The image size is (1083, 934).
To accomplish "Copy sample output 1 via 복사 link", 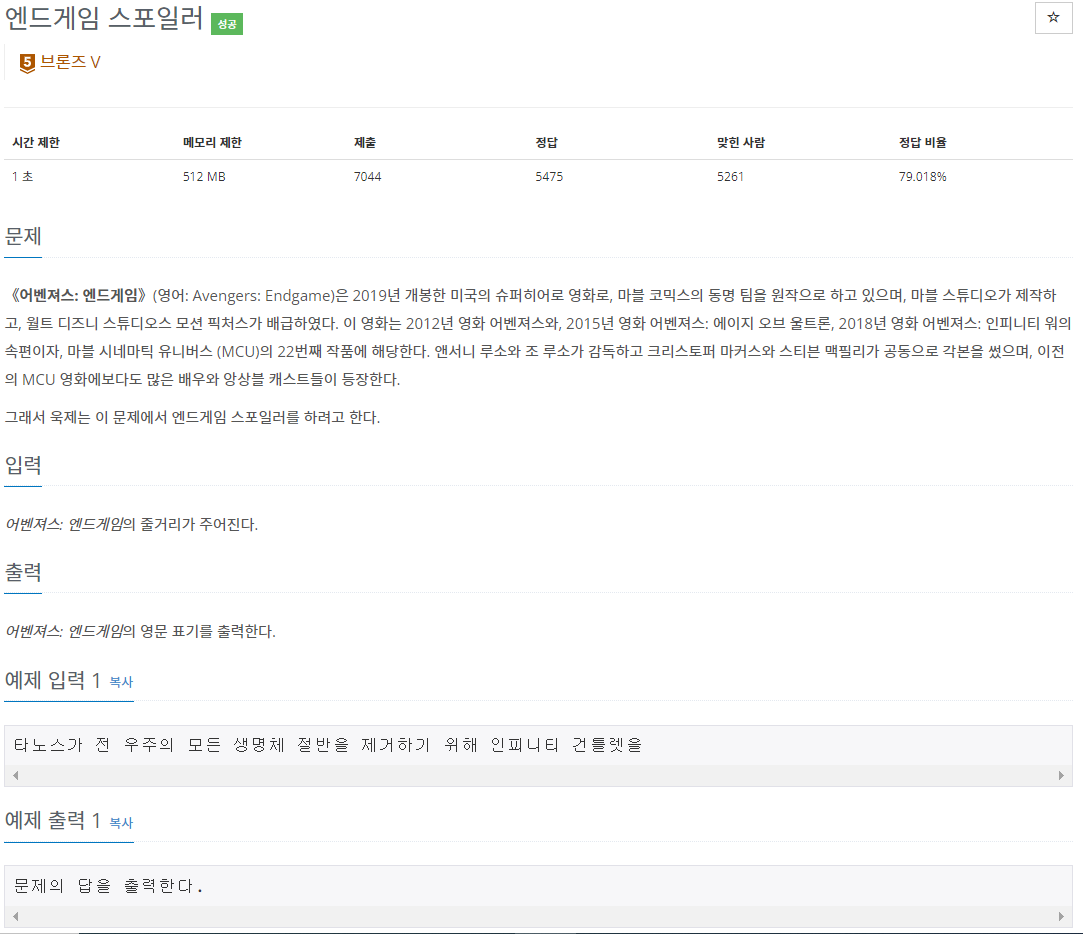I will tap(121, 823).
